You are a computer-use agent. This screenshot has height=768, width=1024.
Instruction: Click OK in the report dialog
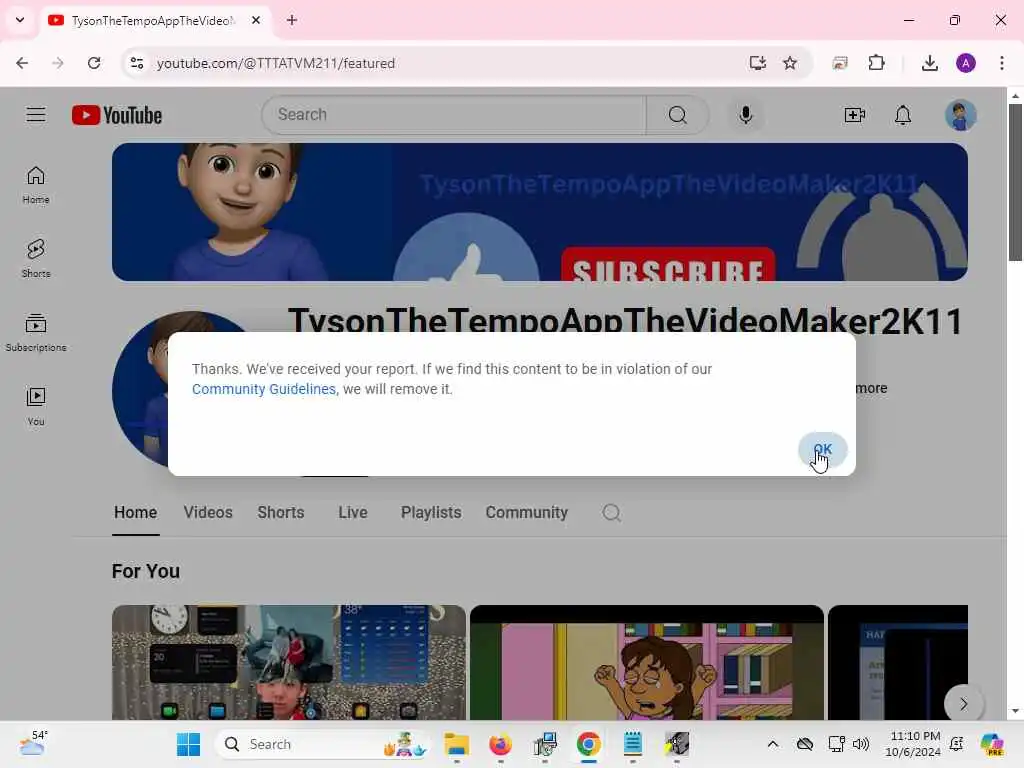tap(822, 449)
